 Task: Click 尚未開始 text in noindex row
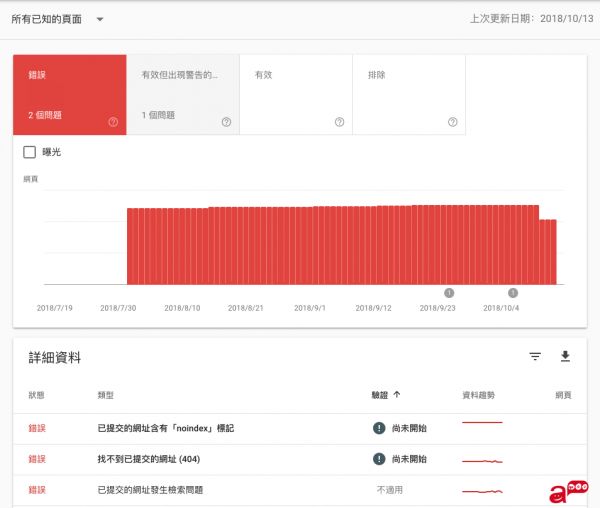(x=409, y=428)
